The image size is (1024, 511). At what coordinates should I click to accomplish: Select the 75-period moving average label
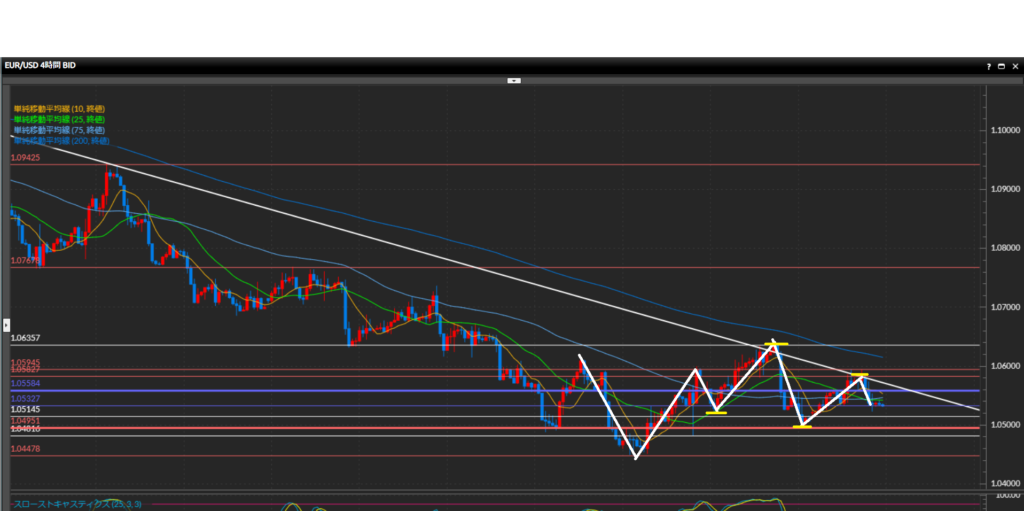58,130
